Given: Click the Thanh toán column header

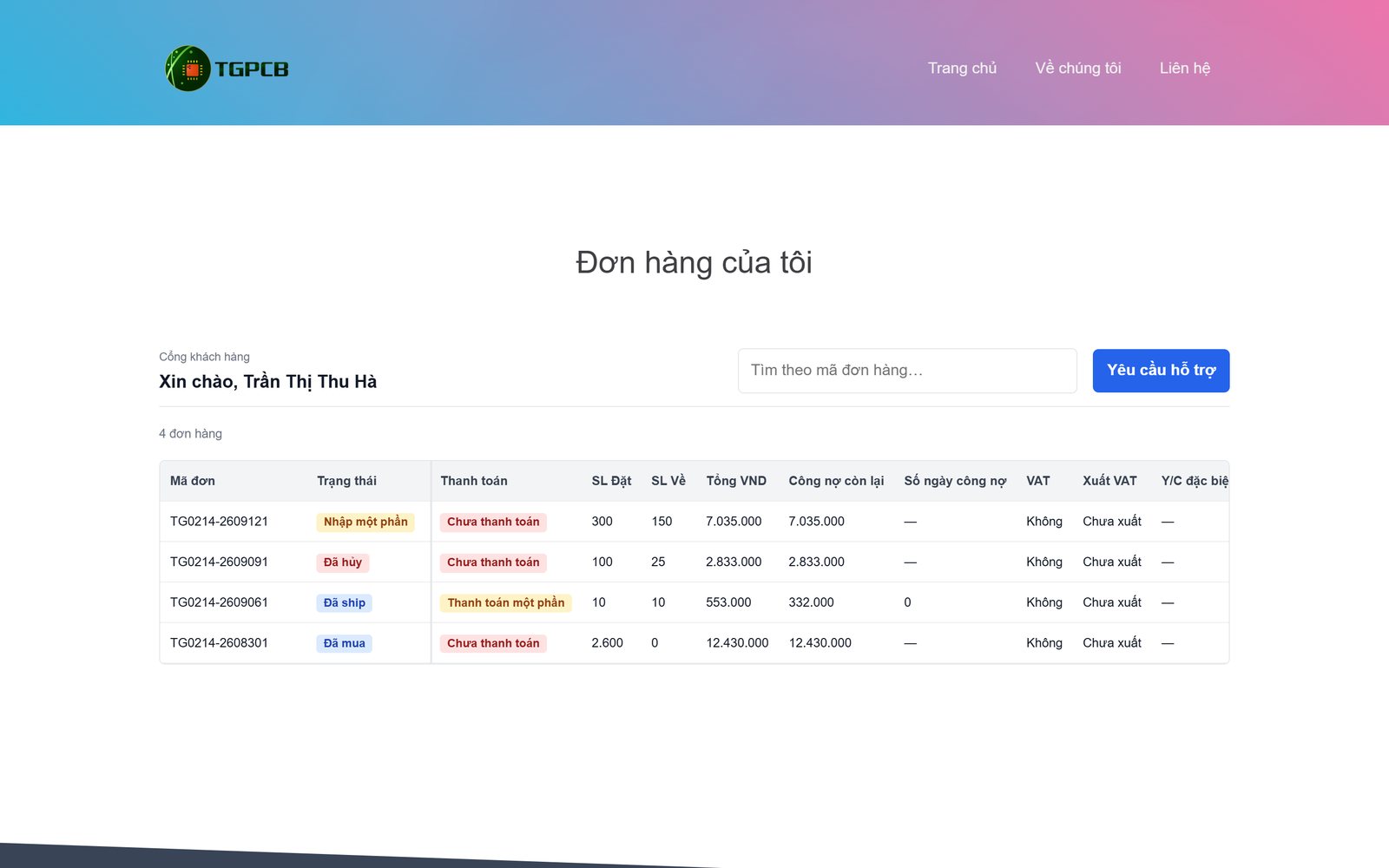Looking at the screenshot, I should coord(474,481).
